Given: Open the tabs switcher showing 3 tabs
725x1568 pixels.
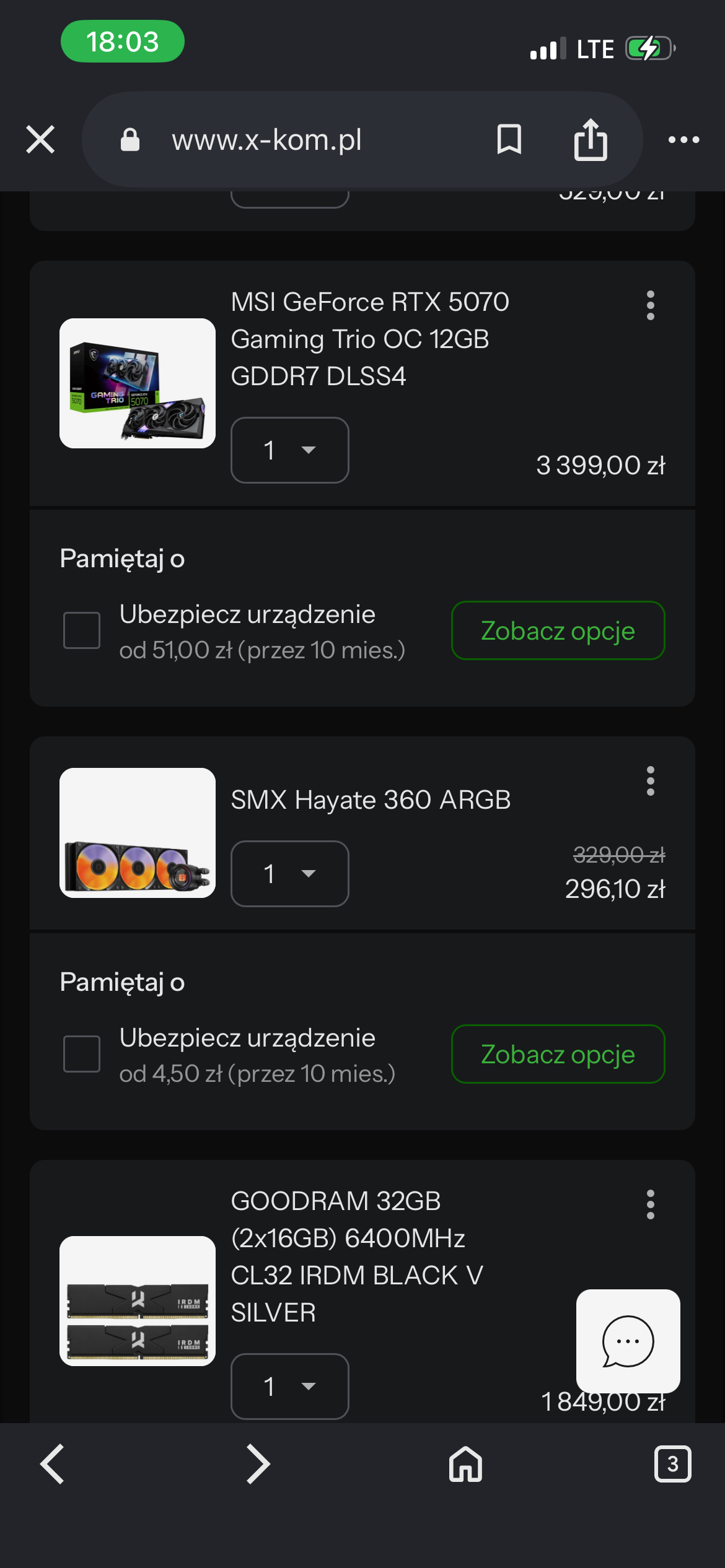Looking at the screenshot, I should pos(672,1464).
